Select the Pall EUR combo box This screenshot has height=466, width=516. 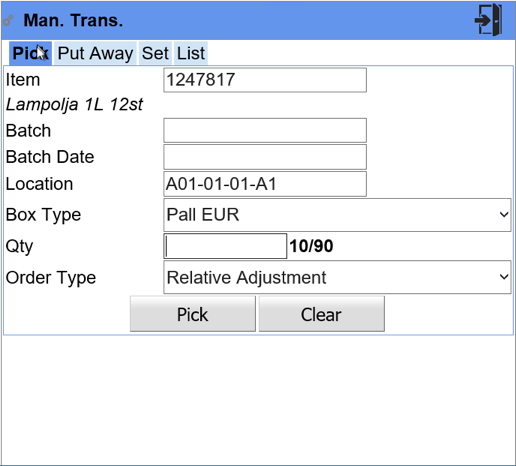click(337, 215)
